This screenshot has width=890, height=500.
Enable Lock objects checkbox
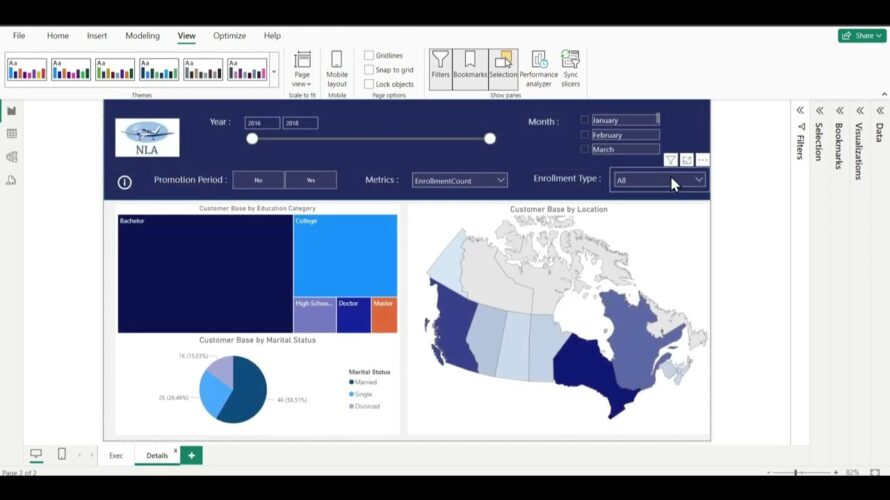pyautogui.click(x=369, y=84)
